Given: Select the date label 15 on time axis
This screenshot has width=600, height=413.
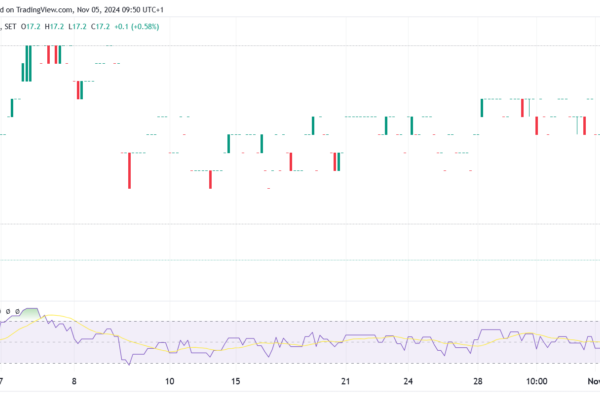Looking at the screenshot, I should click(236, 381).
